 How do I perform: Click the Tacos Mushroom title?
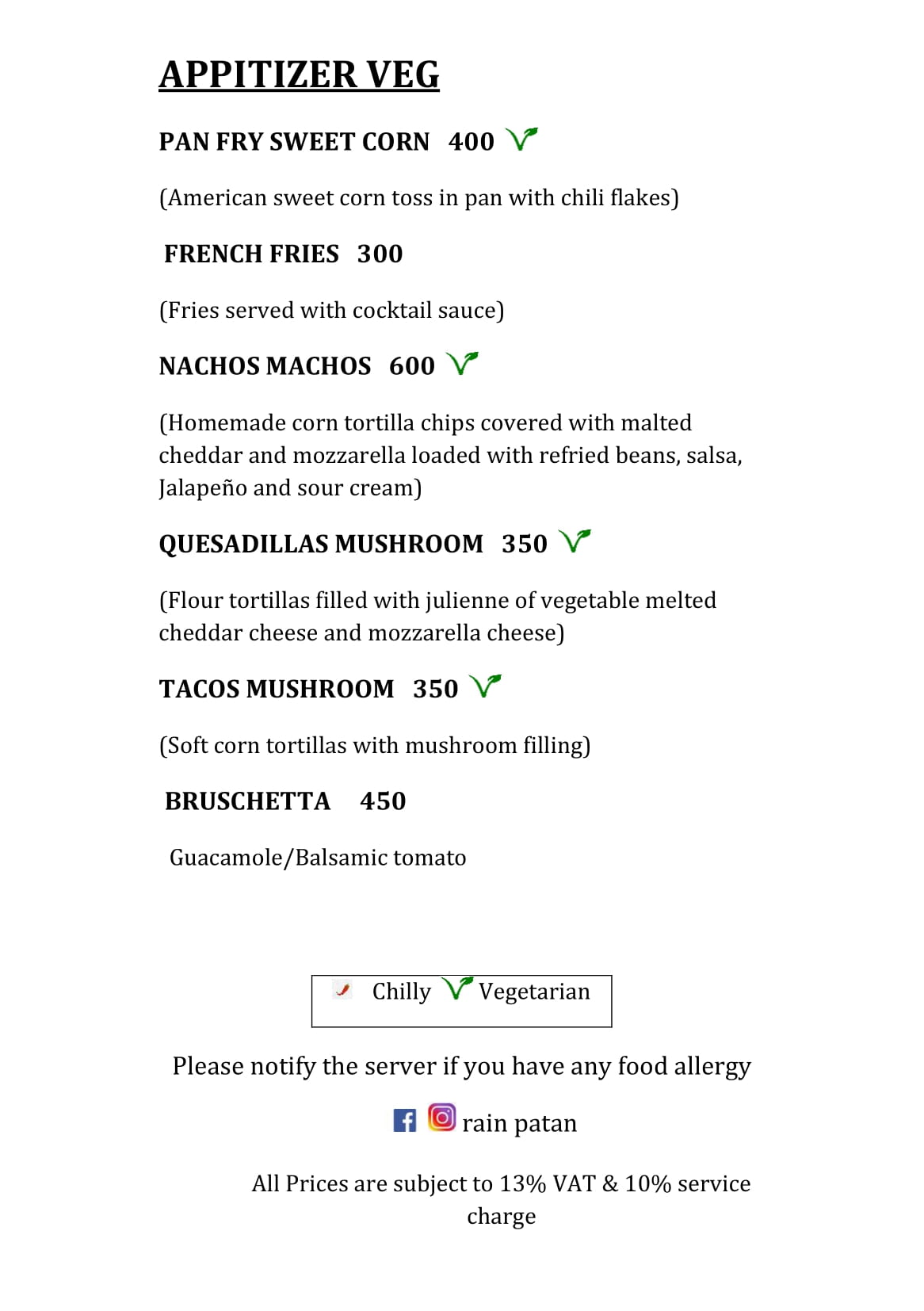click(x=276, y=689)
